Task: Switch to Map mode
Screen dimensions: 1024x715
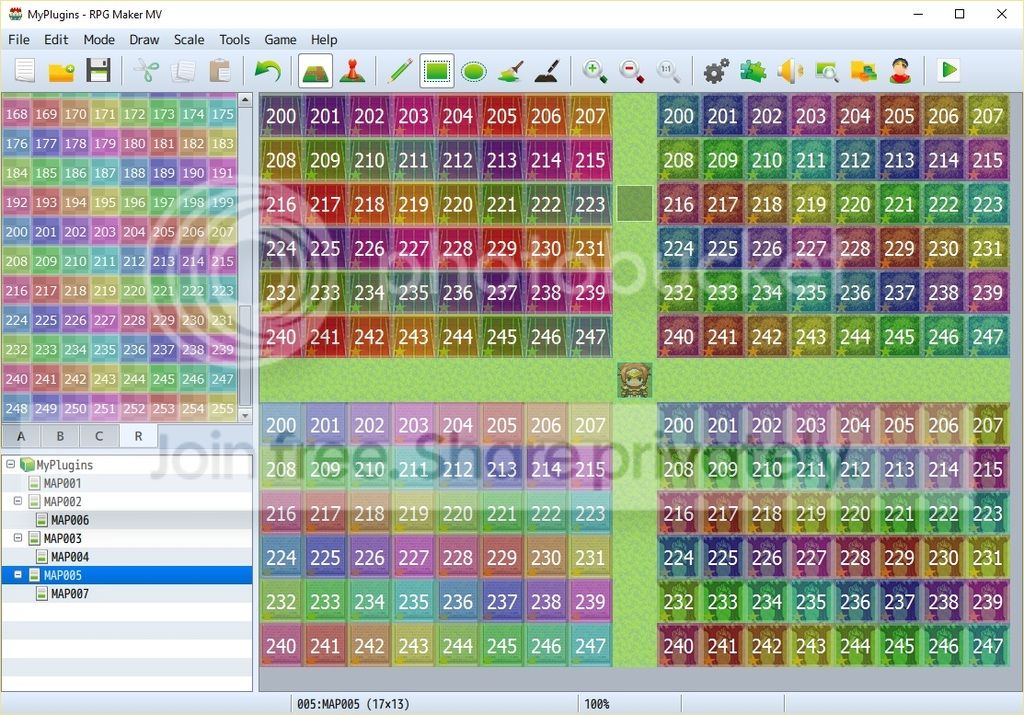Action: click(x=315, y=71)
